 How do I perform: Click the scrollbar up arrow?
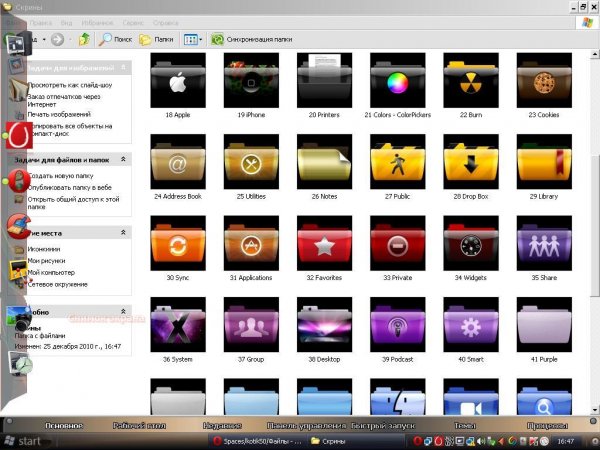pyautogui.click(x=595, y=54)
